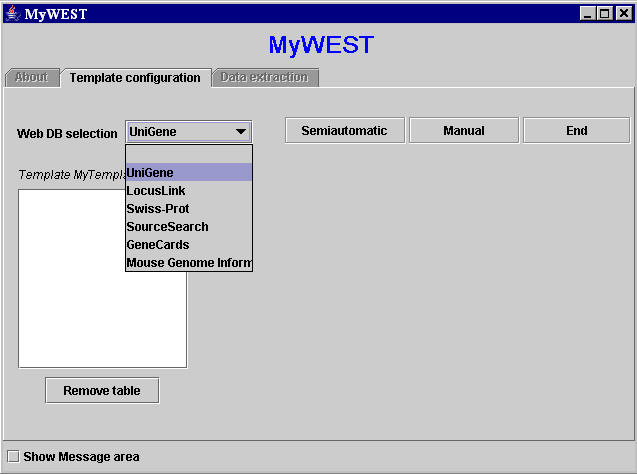Select the blank entry in dropdown list

(x=189, y=154)
